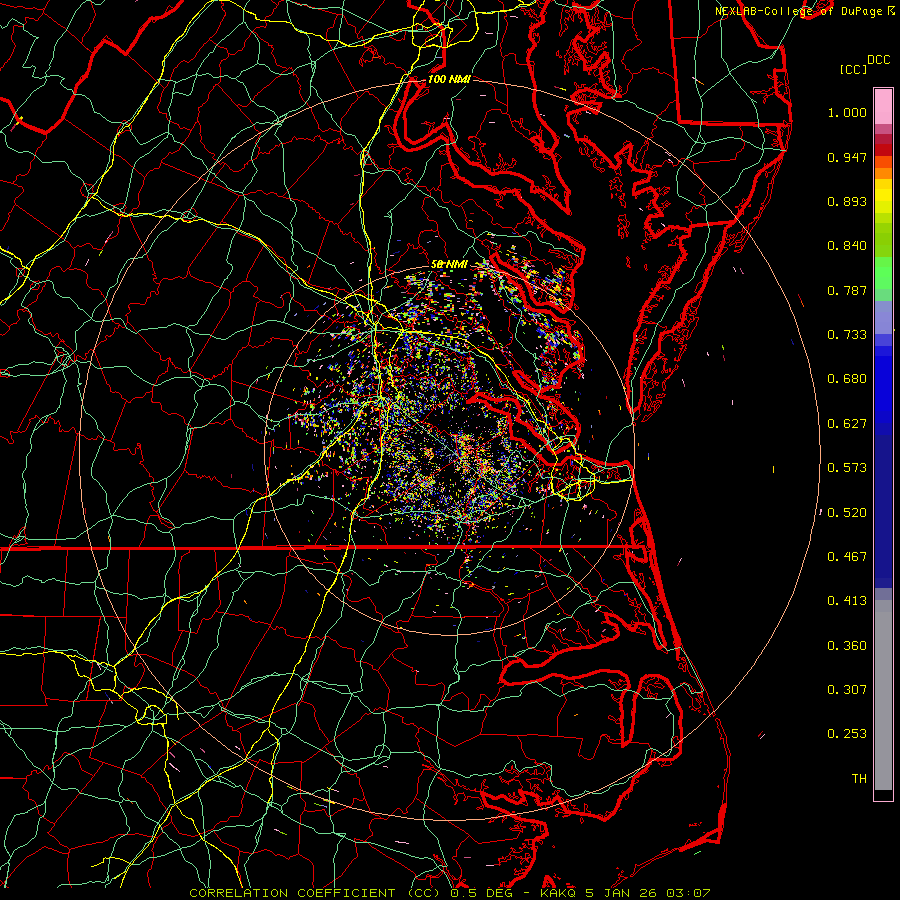Click the DCC label above the color scale
The width and height of the screenshot is (900, 900).
click(x=879, y=59)
